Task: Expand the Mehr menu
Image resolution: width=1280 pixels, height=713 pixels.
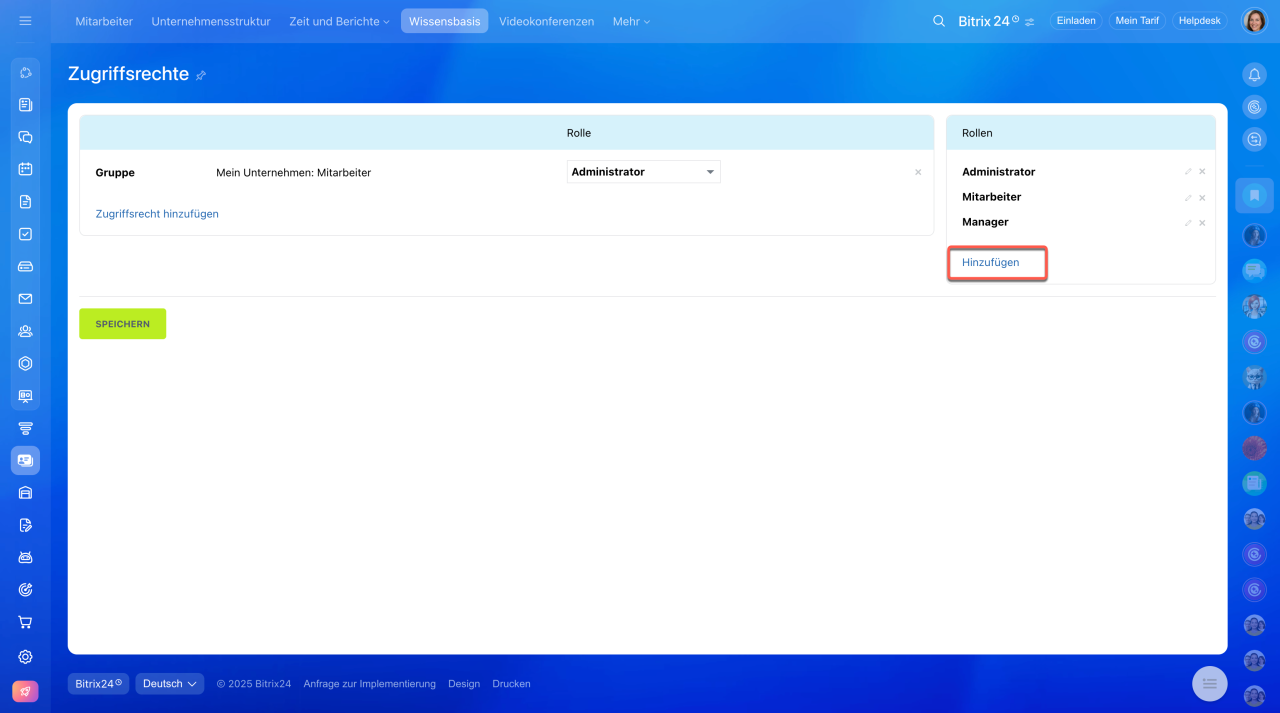Action: coord(631,21)
